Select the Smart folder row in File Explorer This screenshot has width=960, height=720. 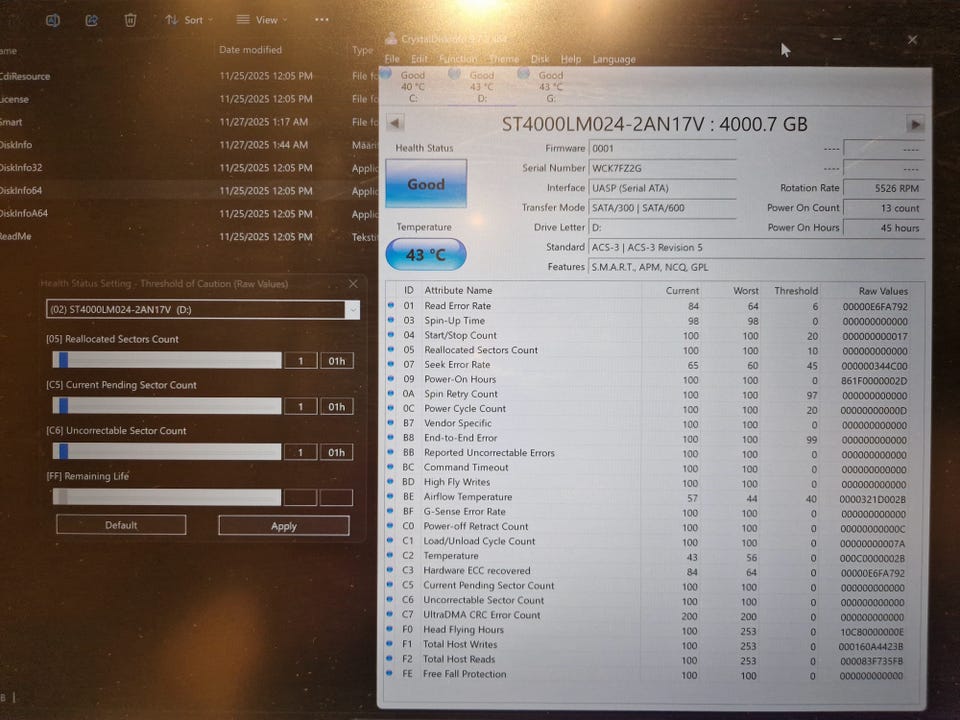point(190,122)
